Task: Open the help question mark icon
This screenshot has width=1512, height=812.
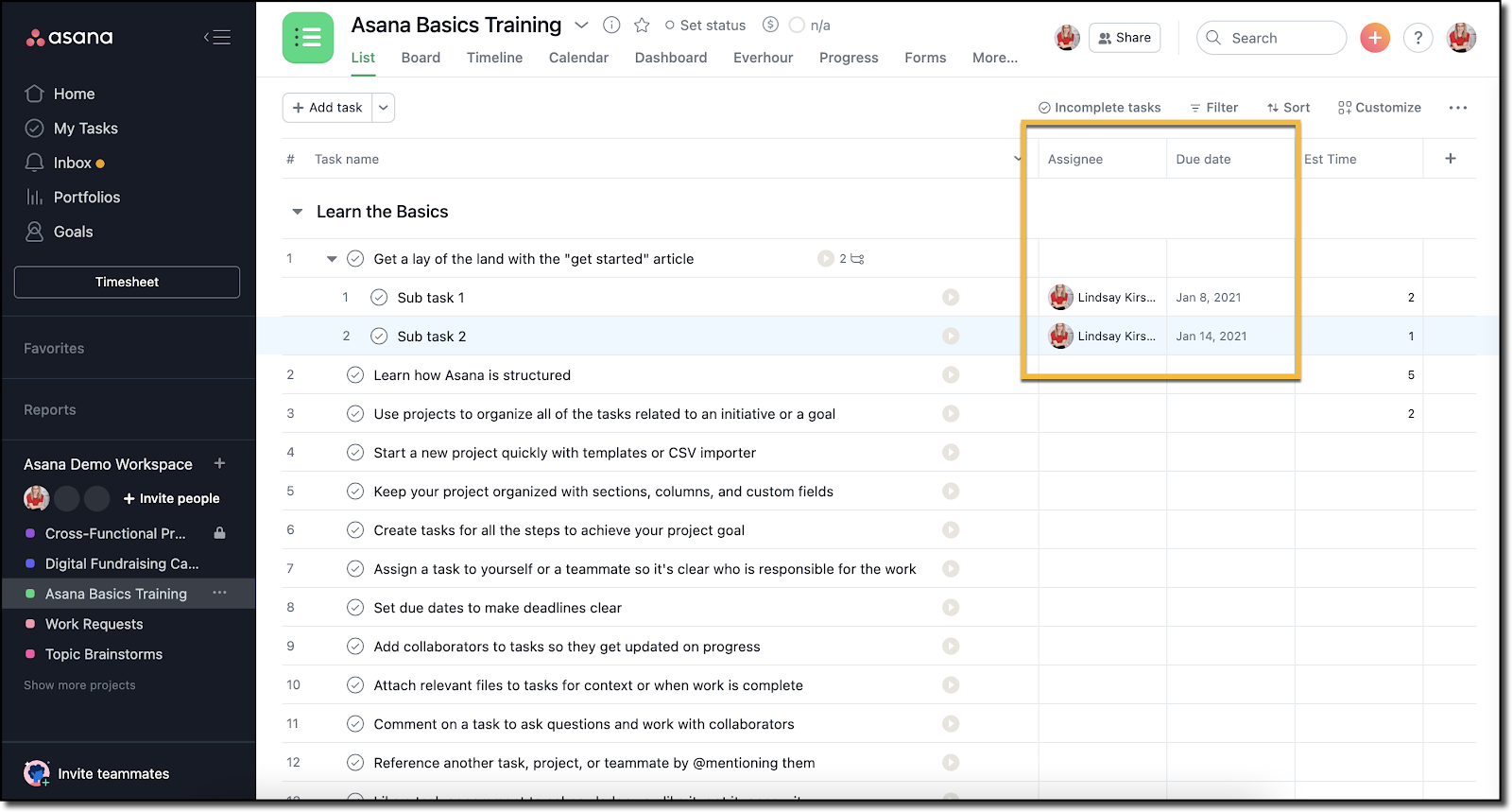Action: coord(1417,38)
